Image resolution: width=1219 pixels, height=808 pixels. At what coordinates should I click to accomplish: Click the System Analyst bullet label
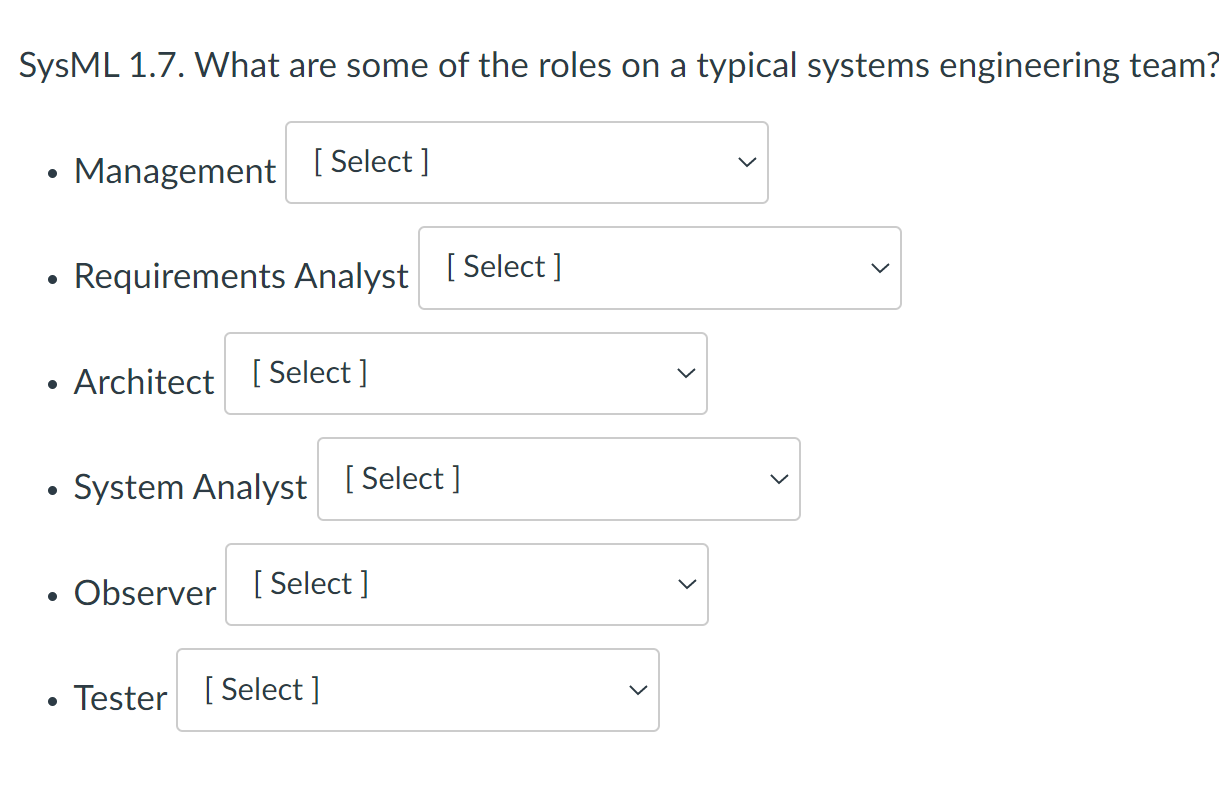tap(189, 488)
